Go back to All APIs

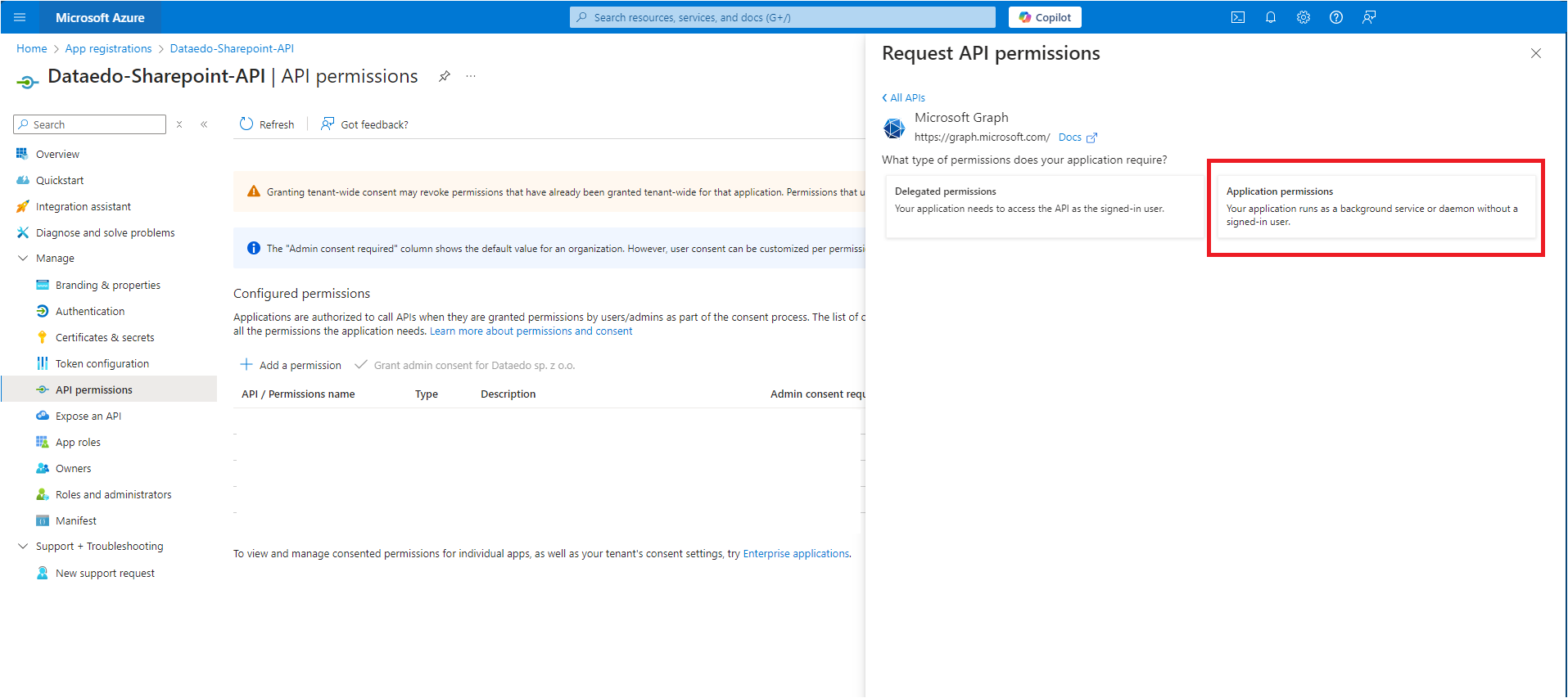click(903, 97)
